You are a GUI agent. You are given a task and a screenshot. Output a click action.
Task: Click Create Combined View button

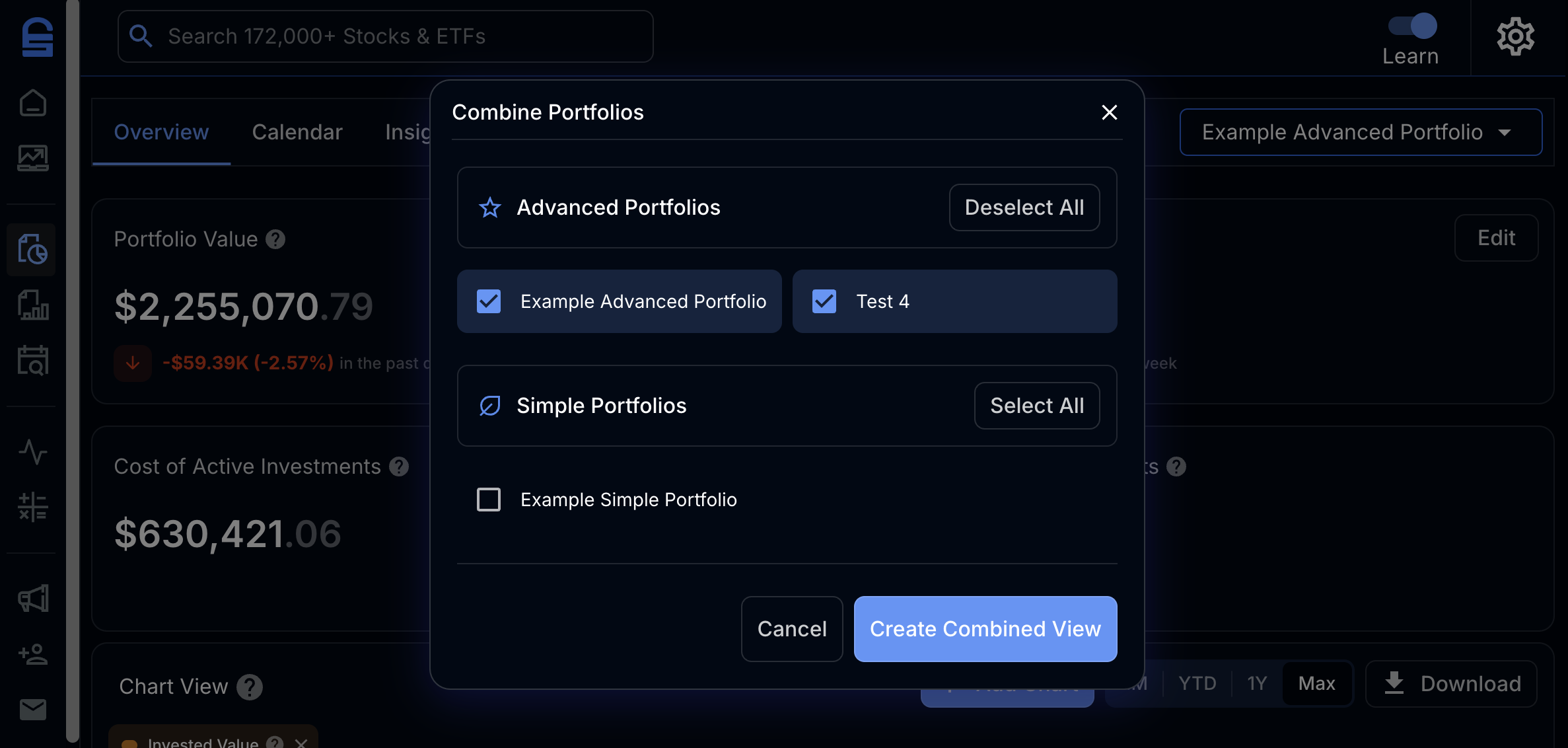pyautogui.click(x=985, y=629)
